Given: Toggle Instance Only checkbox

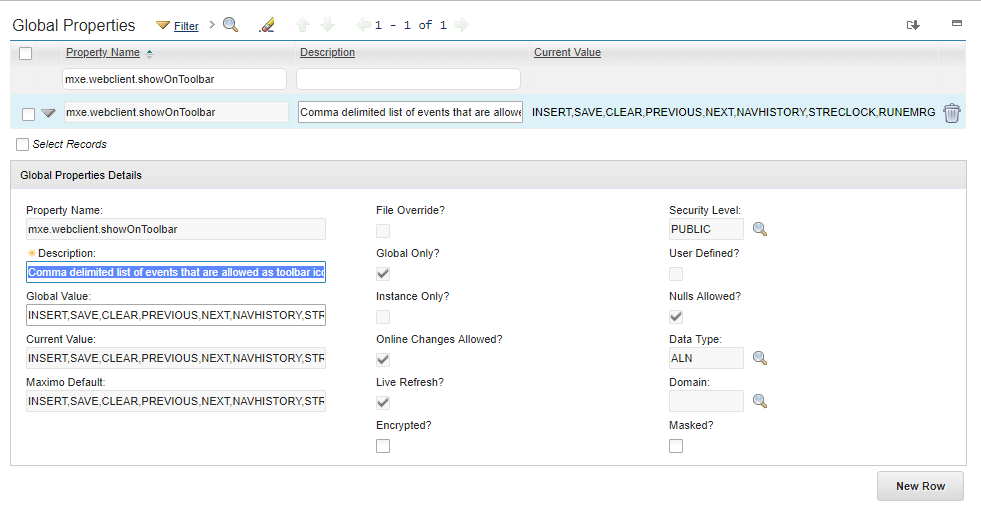Looking at the screenshot, I should pos(383,317).
